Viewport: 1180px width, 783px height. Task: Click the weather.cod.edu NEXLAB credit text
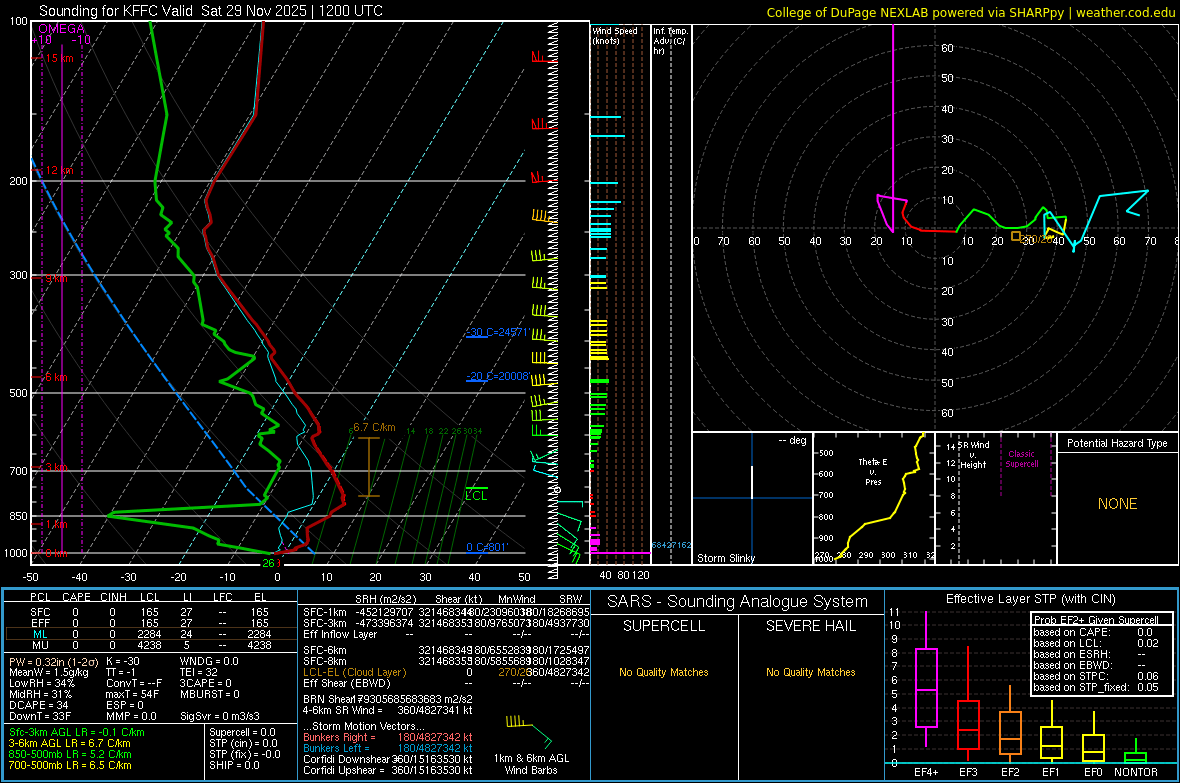(x=970, y=12)
